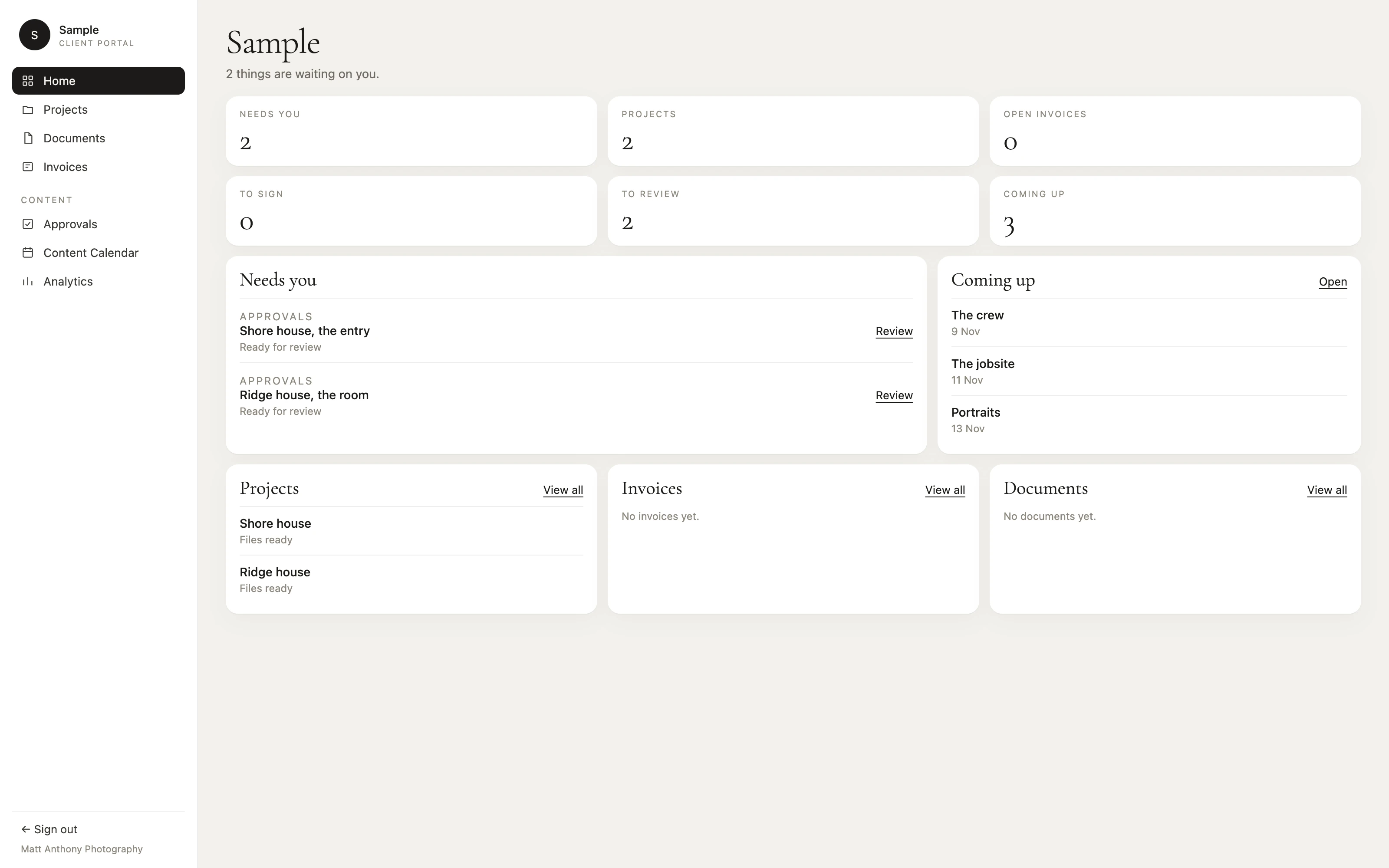
Task: Click '2 things are waiting on you.' subtitle
Action: coord(303,74)
